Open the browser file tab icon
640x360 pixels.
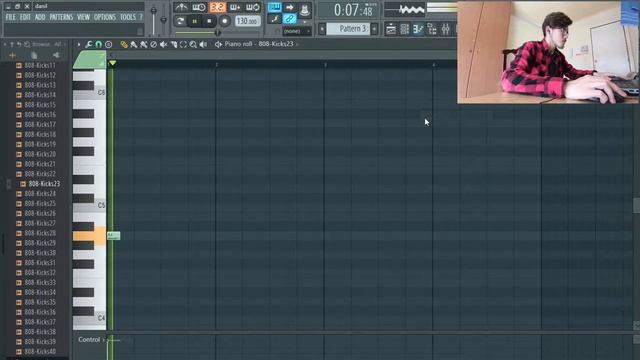coord(34,55)
